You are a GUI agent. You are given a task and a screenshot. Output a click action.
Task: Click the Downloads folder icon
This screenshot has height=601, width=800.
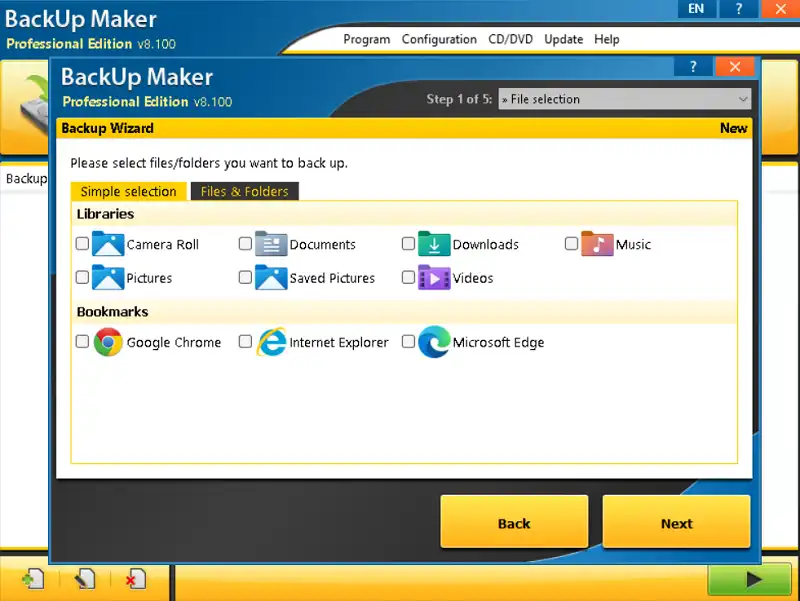coord(434,244)
